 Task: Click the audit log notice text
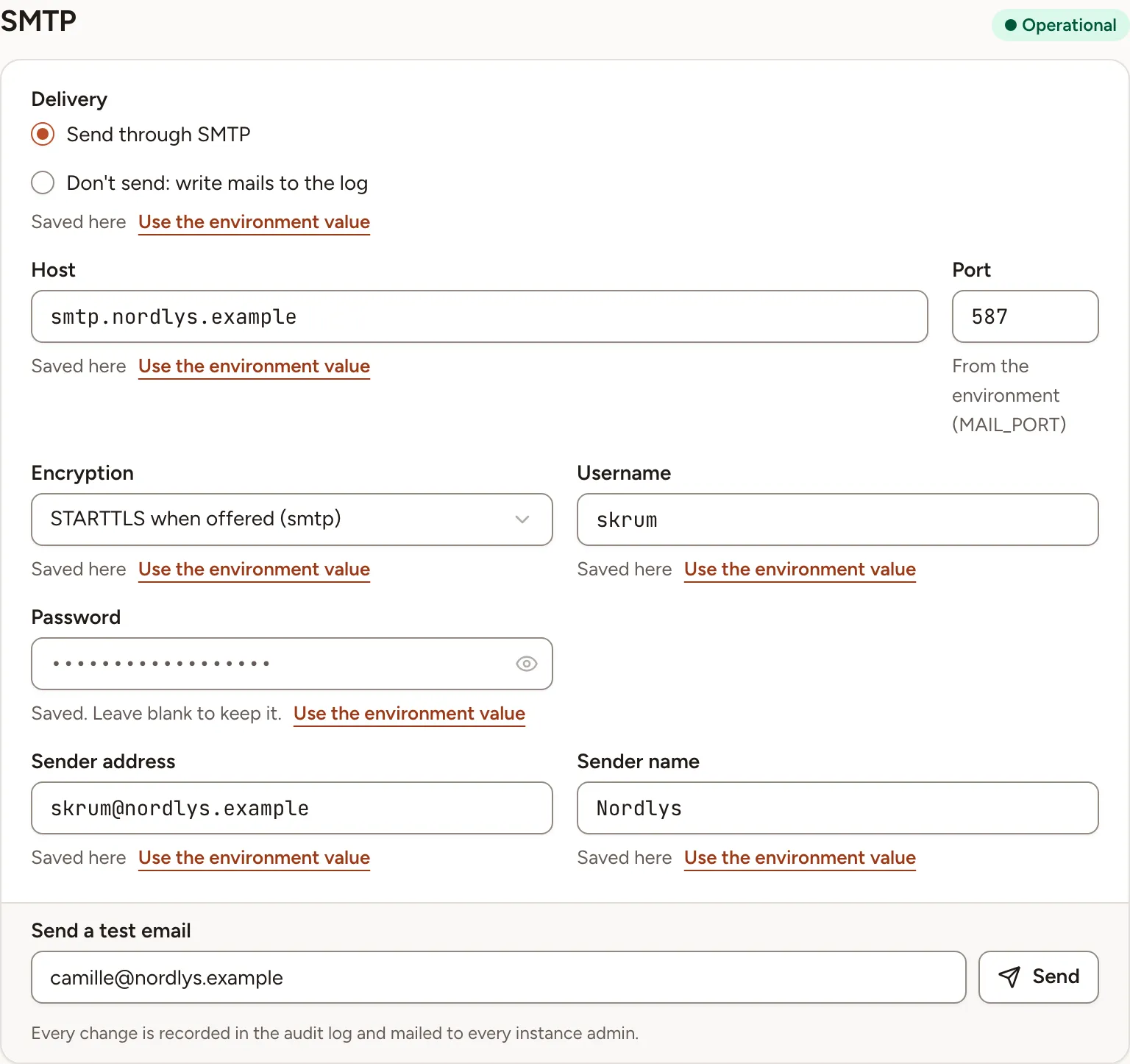click(335, 1033)
